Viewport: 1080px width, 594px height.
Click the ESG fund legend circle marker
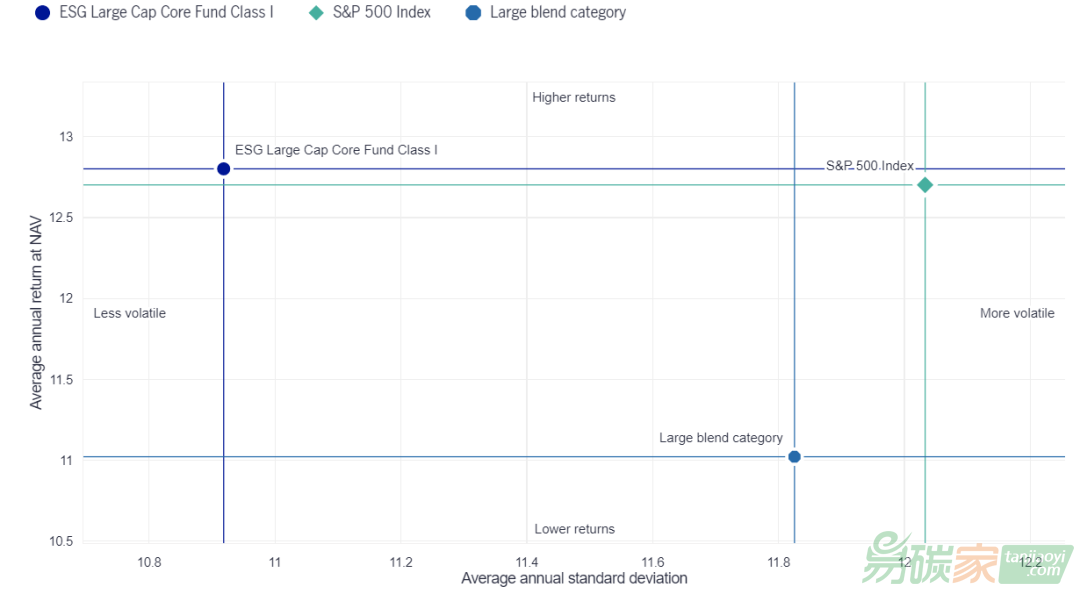point(42,13)
